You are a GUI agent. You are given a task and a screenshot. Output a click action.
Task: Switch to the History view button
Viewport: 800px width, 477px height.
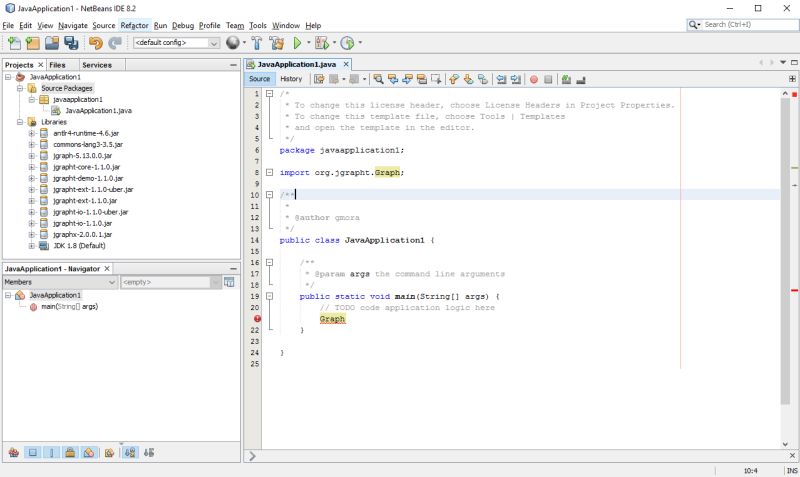click(291, 79)
